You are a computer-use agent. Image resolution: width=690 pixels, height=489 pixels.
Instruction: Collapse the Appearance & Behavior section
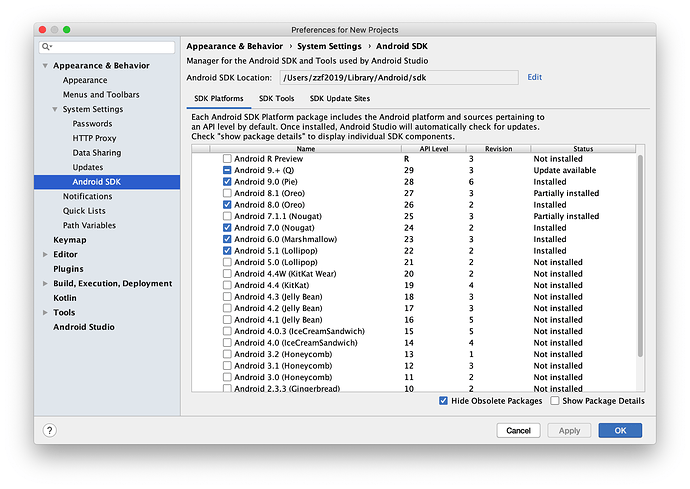pos(45,66)
